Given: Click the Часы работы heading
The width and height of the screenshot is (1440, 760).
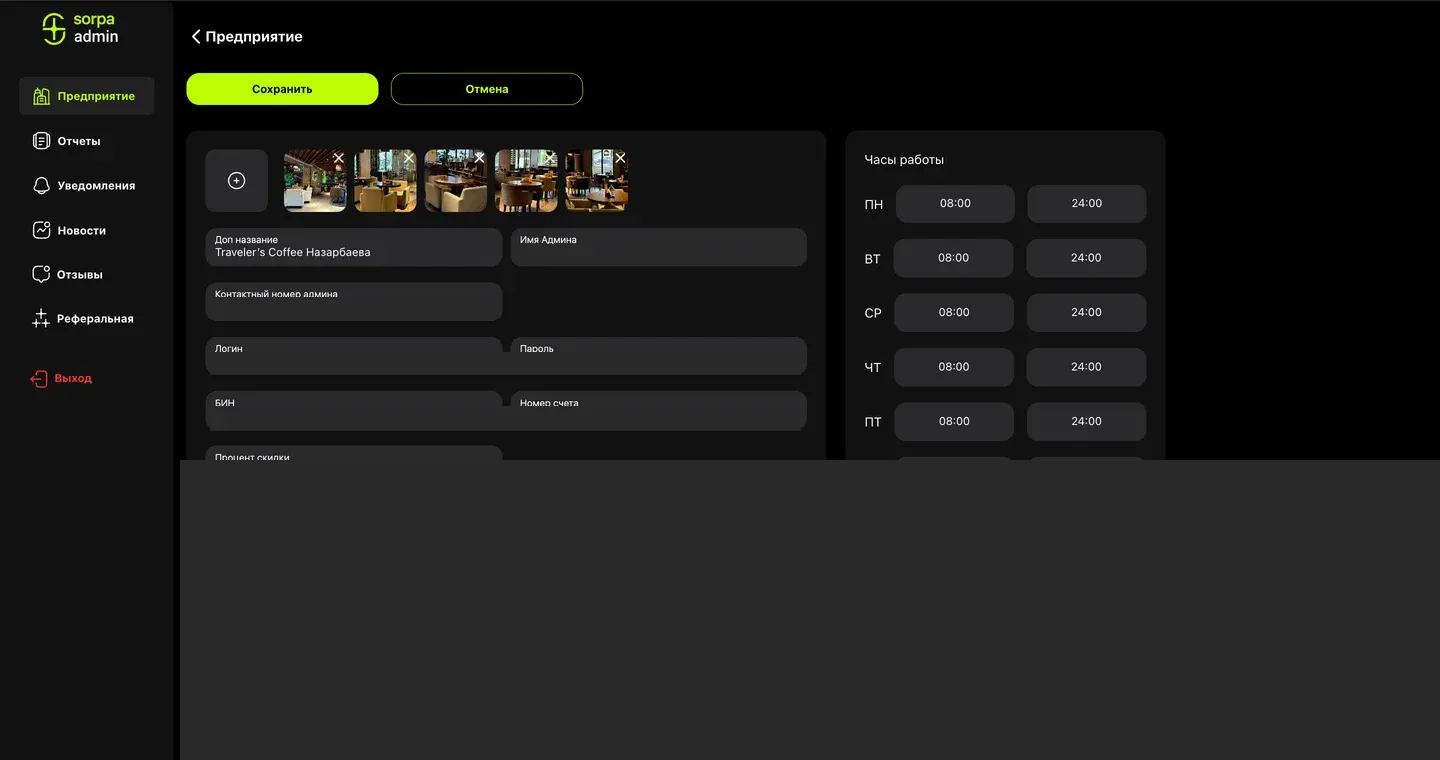Looking at the screenshot, I should 904,160.
